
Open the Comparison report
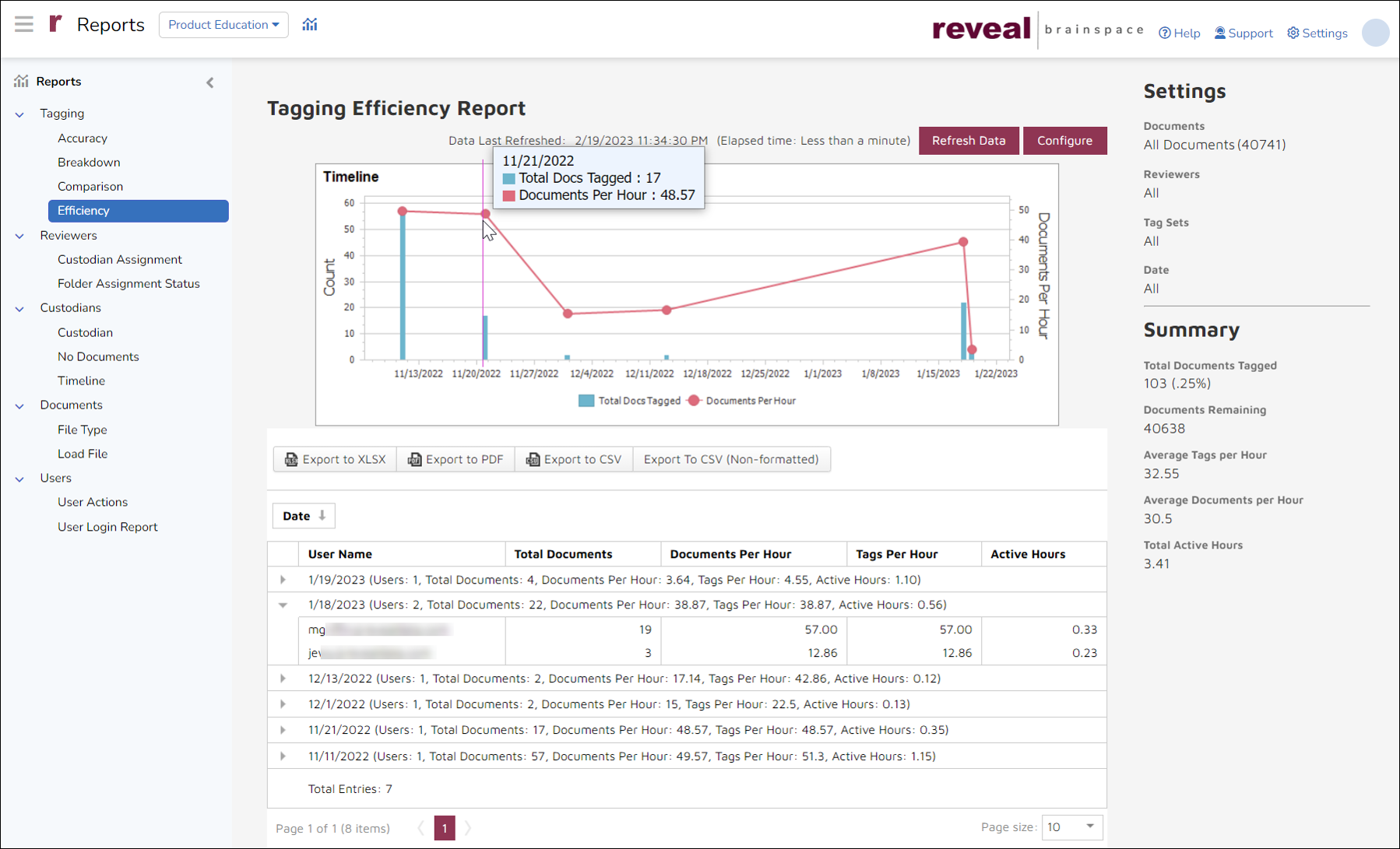(x=90, y=187)
